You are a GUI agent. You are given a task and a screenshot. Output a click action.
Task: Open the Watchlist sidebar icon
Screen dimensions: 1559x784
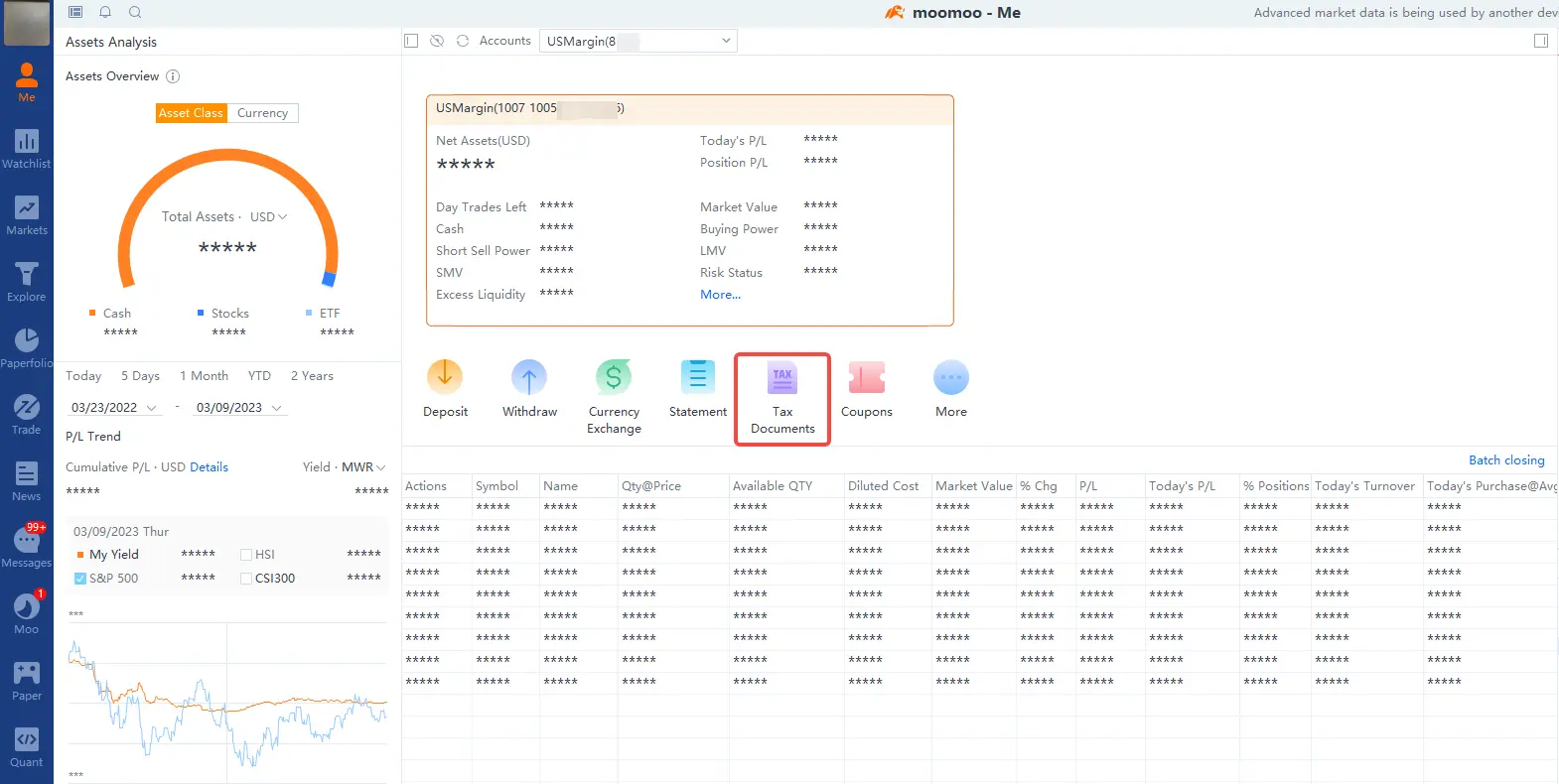[27, 149]
